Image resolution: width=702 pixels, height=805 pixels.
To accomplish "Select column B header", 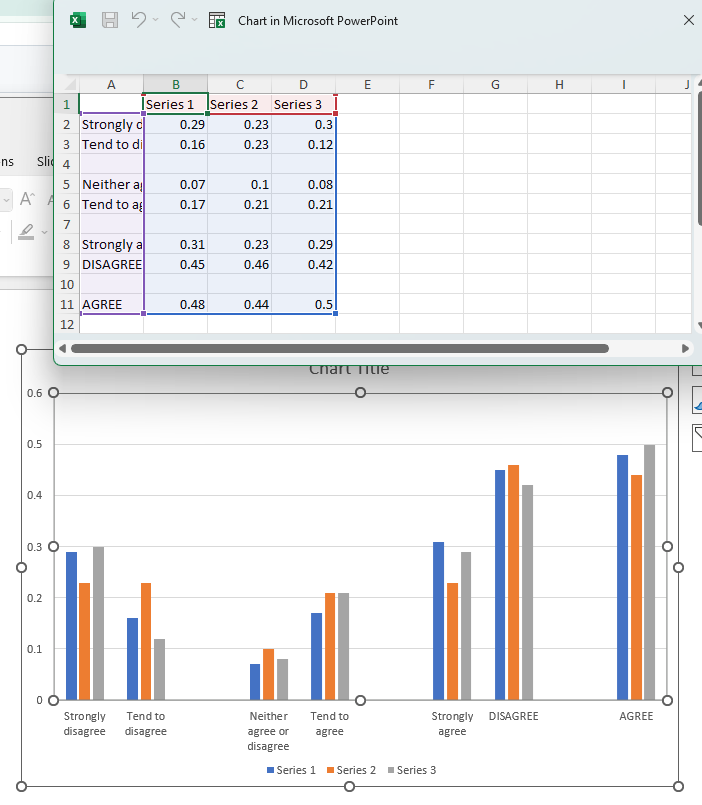I will (x=175, y=85).
